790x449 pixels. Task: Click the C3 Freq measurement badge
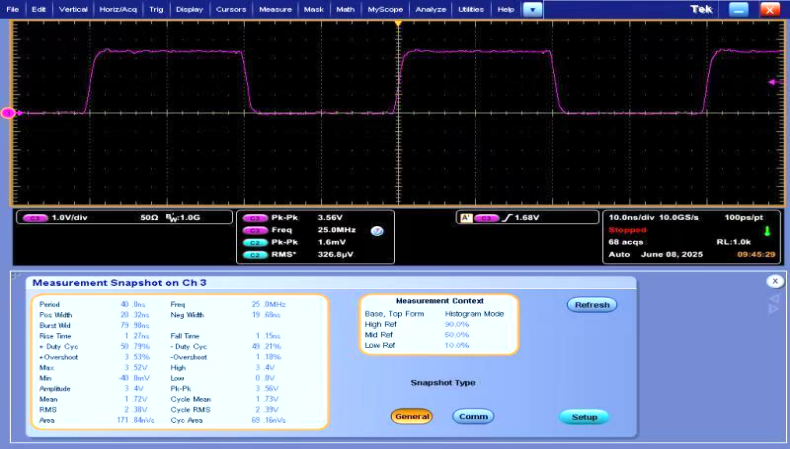pyautogui.click(x=255, y=230)
